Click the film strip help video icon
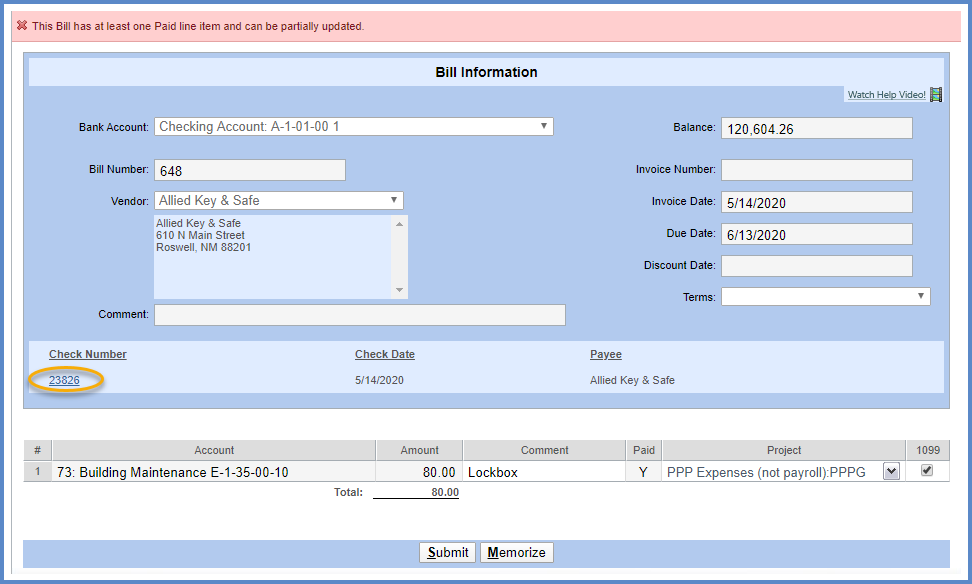 point(936,95)
